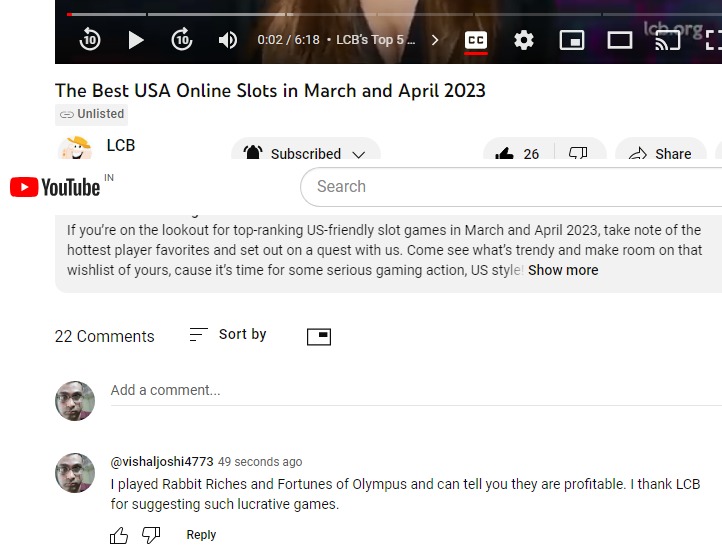Like the video with 26 likes
Image resolution: width=722 pixels, height=550 pixels.
coord(518,150)
